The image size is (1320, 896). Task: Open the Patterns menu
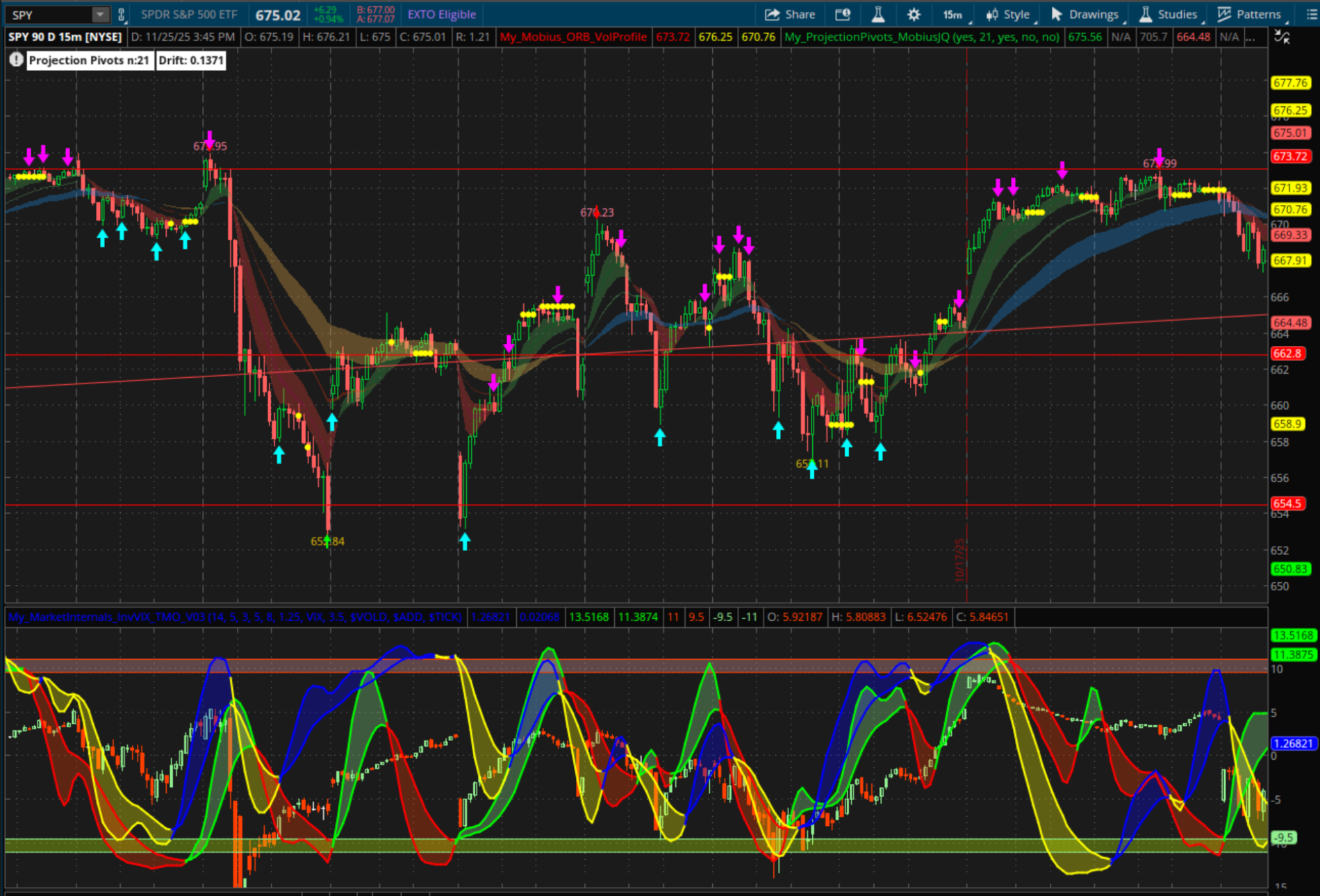click(1250, 15)
